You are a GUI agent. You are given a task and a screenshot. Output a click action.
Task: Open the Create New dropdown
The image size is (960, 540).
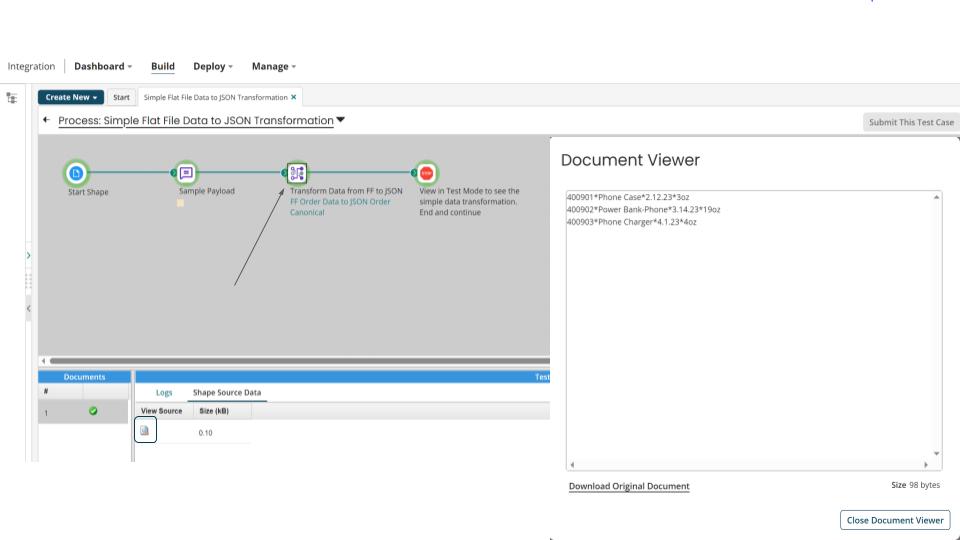click(x=71, y=97)
